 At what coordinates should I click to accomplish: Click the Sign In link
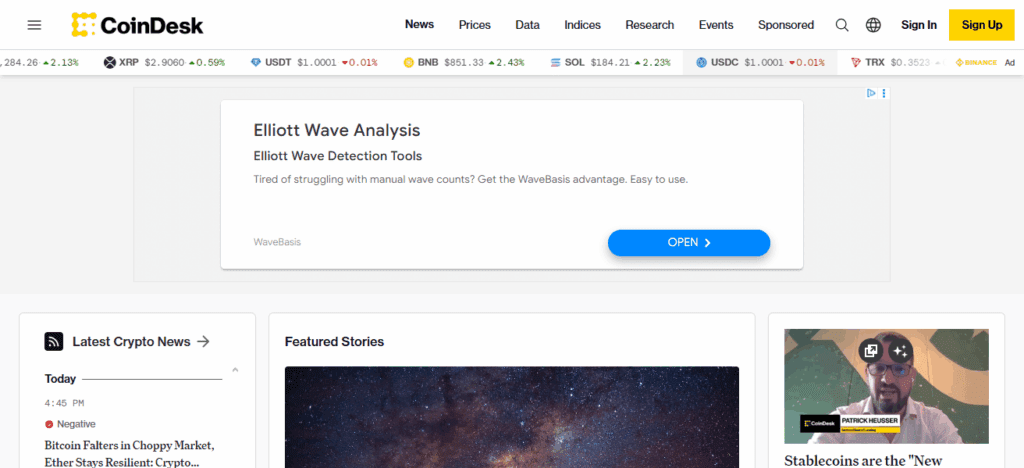(919, 25)
